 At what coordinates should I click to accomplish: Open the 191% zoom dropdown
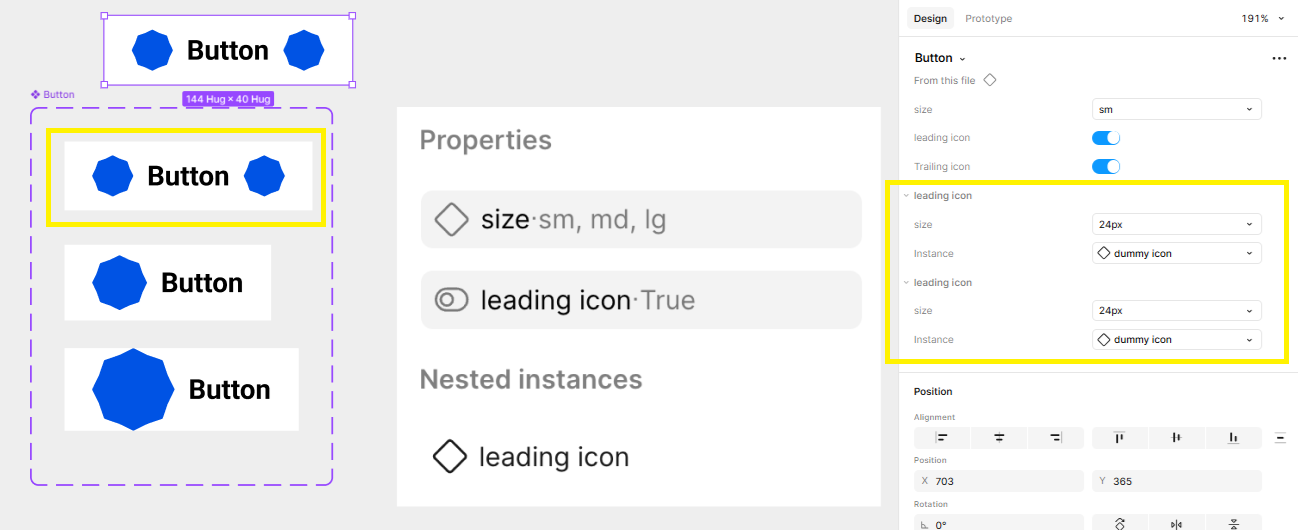pyautogui.click(x=1260, y=19)
